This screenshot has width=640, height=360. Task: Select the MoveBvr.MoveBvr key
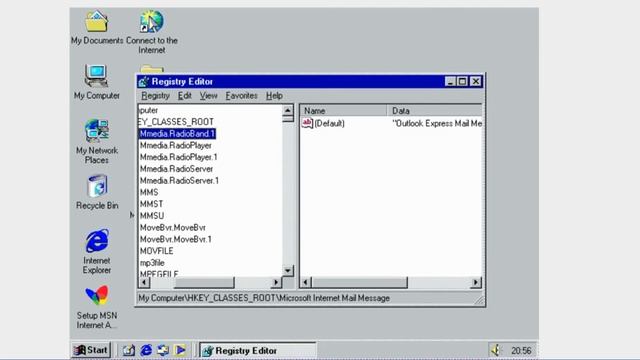tap(173, 228)
